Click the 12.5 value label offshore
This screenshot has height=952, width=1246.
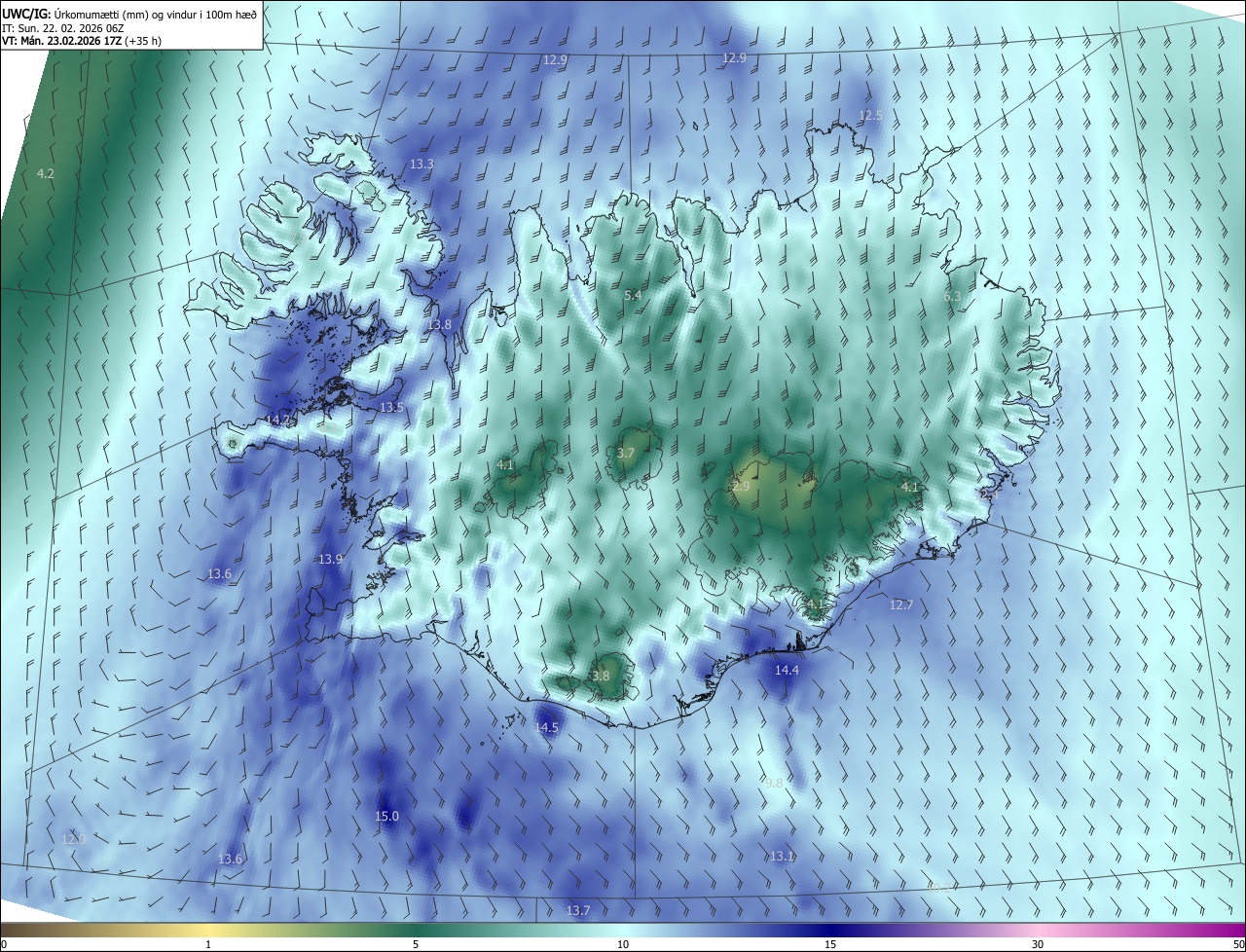pos(870,116)
